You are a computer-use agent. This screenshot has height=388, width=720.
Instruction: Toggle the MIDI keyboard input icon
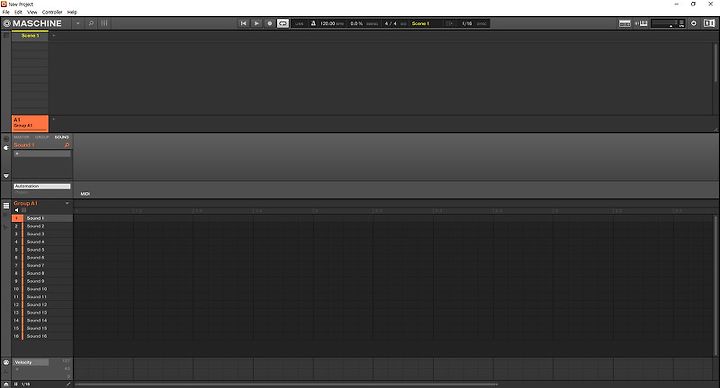pos(641,23)
